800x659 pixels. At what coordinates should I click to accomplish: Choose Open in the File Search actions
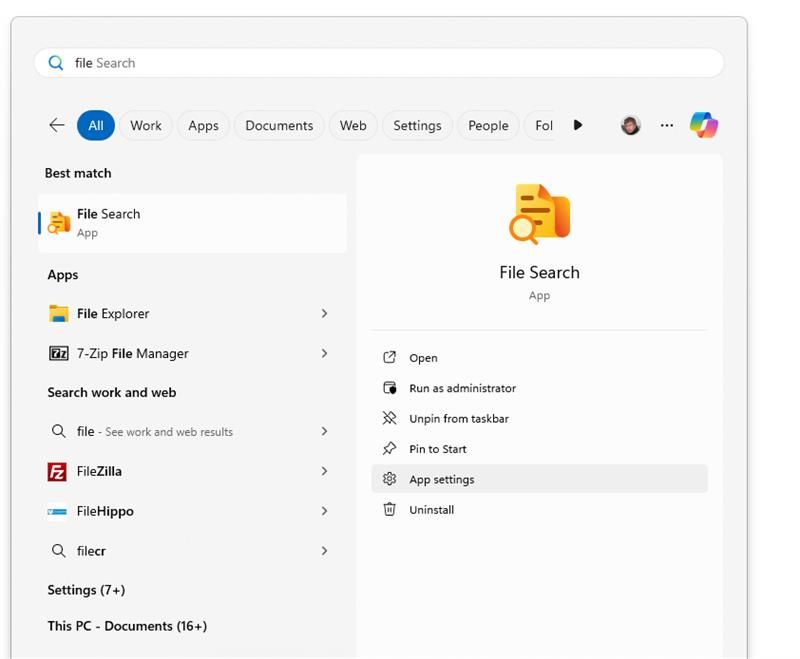[540, 358]
